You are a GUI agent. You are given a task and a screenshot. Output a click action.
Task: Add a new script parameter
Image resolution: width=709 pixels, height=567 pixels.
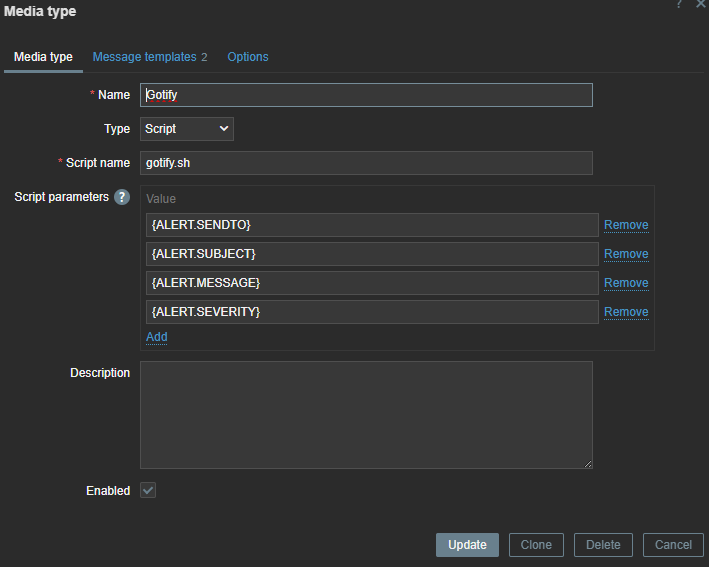[157, 337]
